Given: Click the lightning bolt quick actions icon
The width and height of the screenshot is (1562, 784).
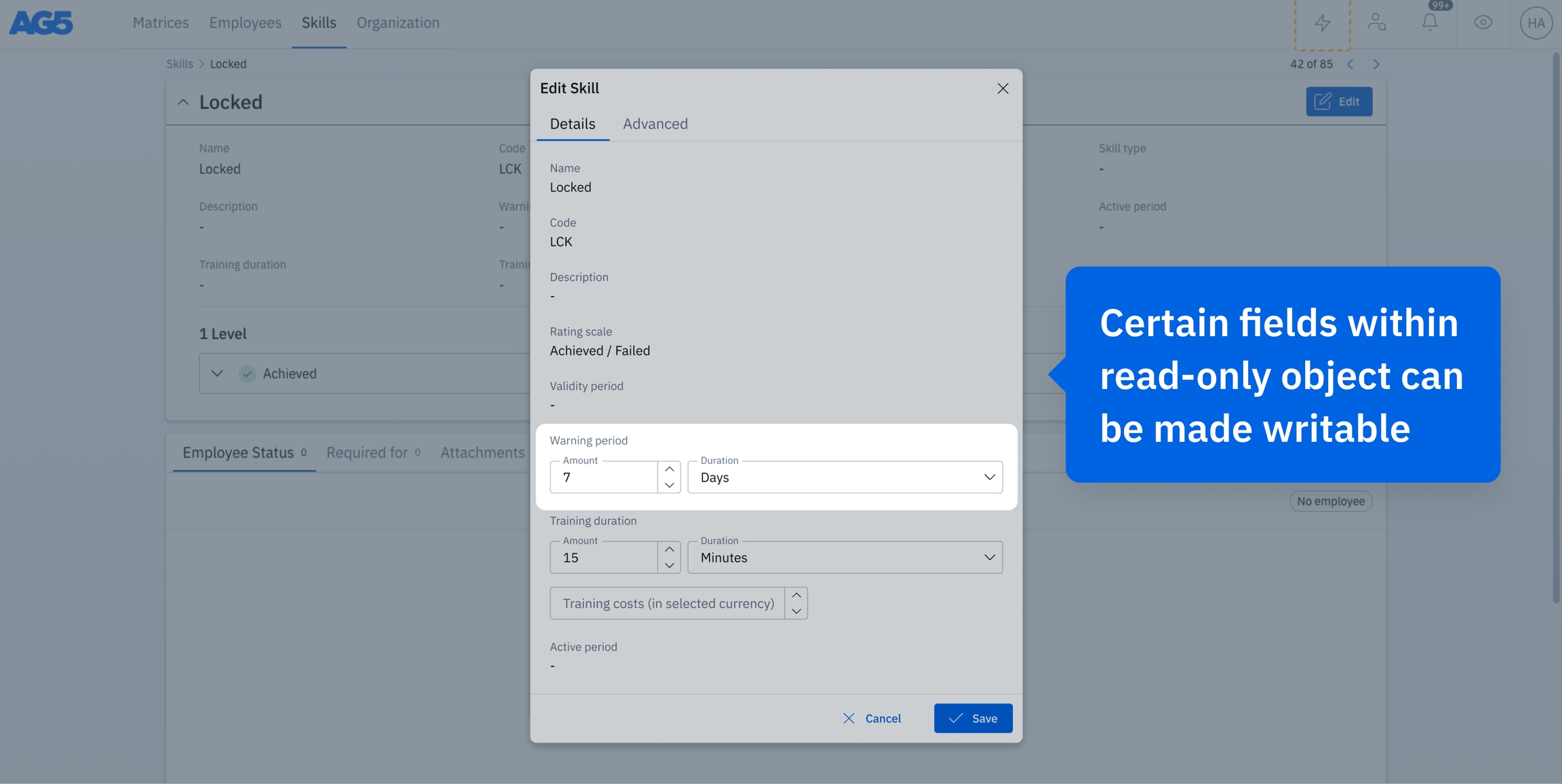Looking at the screenshot, I should (1322, 23).
